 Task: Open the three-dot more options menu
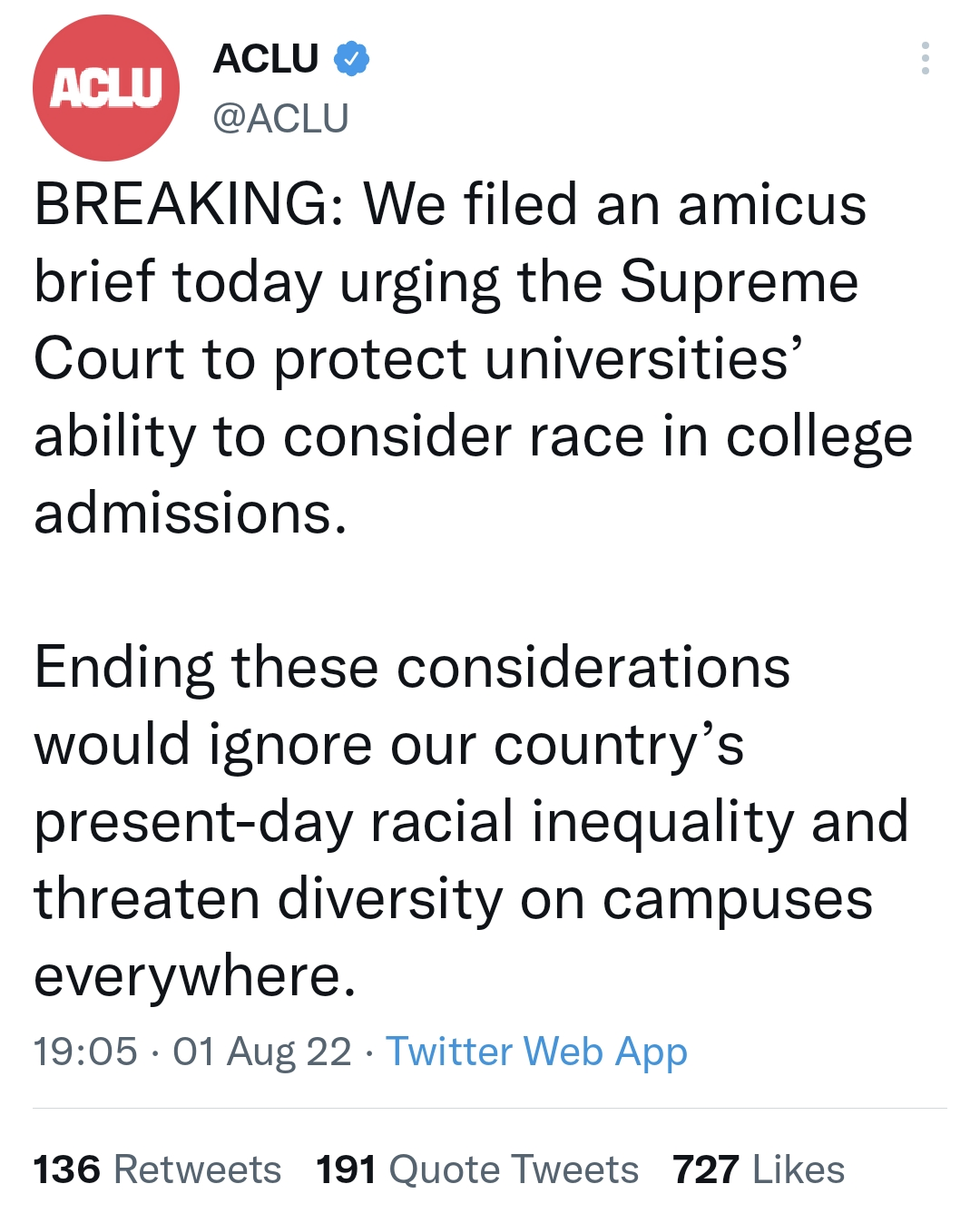(x=925, y=58)
